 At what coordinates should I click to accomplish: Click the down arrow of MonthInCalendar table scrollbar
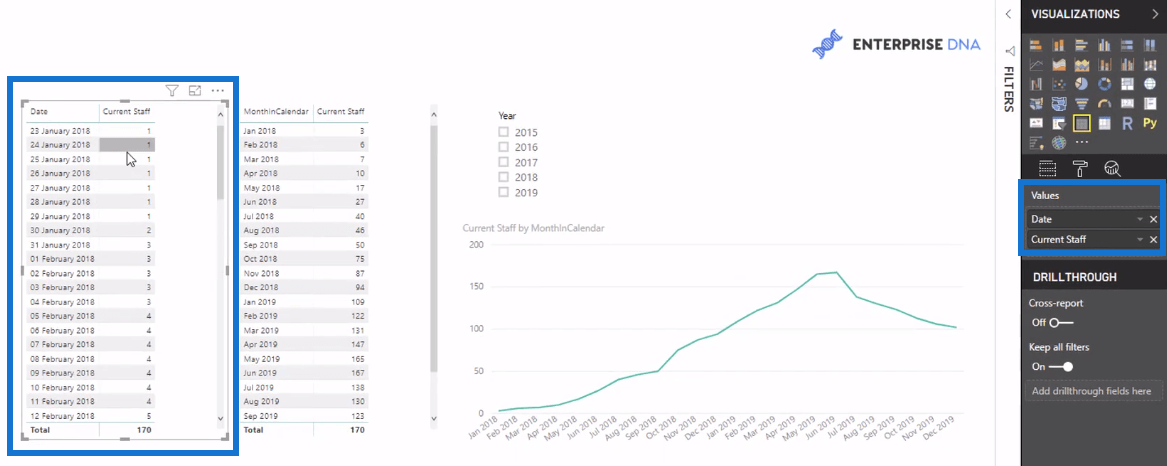tap(434, 419)
